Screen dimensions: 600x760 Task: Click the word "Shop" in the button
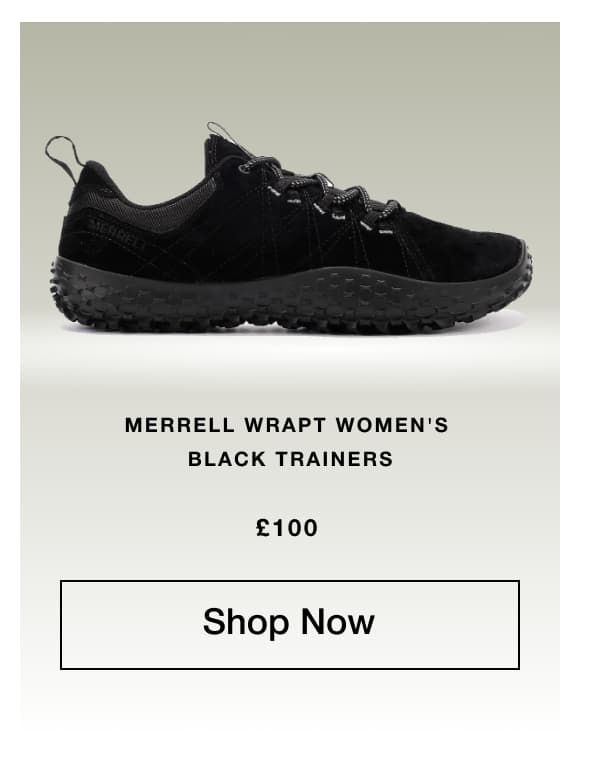(246, 623)
